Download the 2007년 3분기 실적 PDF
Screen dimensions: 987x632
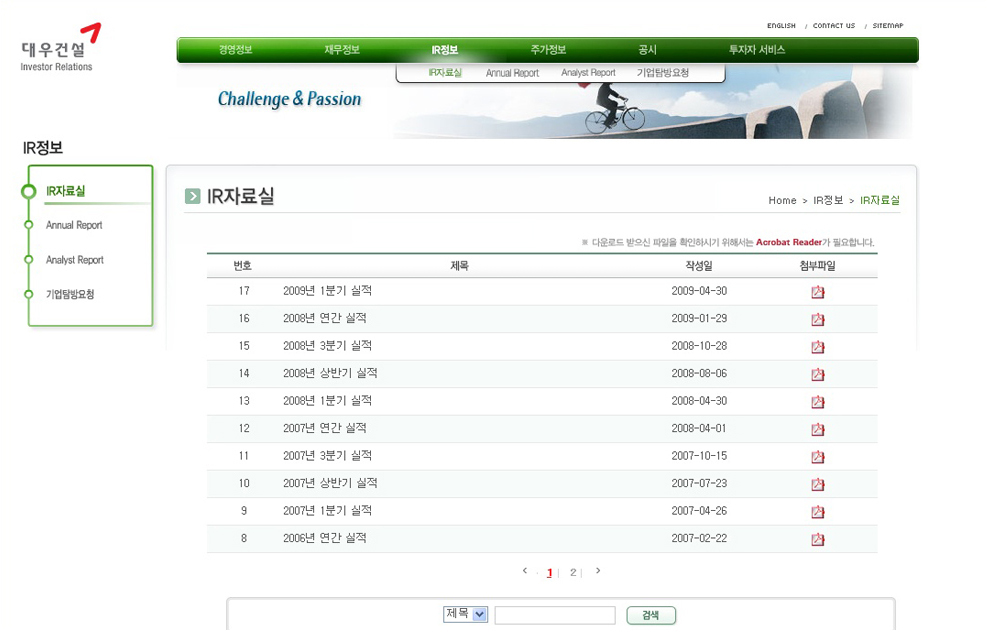[817, 457]
